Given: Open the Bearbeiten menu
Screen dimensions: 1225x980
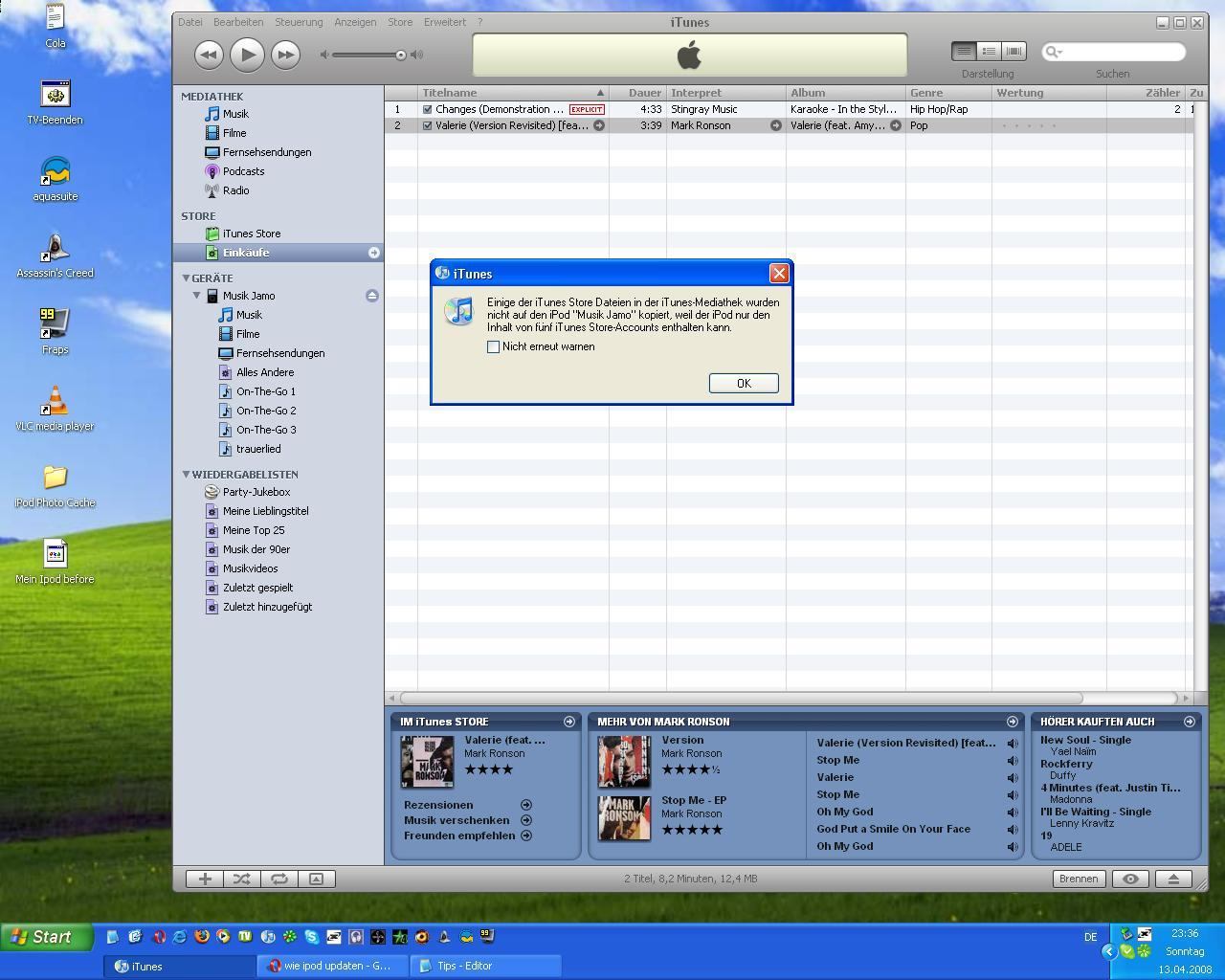Looking at the screenshot, I should [x=238, y=22].
